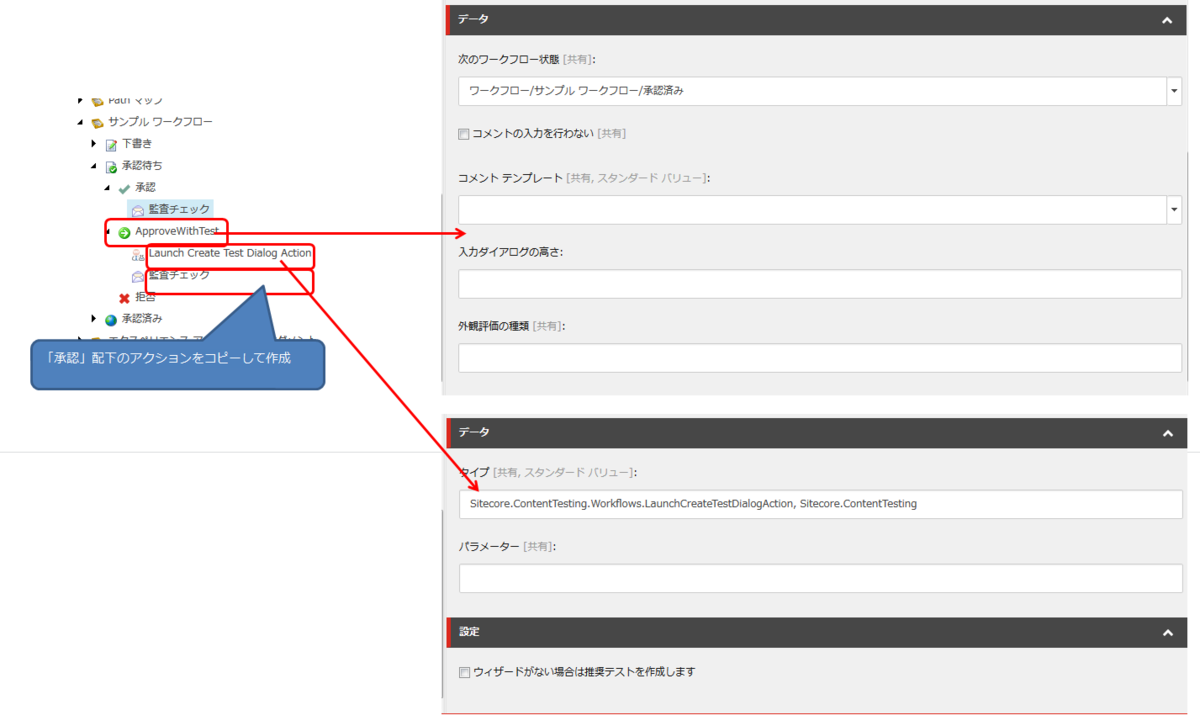
Task: Collapse the データ section above 次のワークフロー状態
Action: tap(1167, 20)
